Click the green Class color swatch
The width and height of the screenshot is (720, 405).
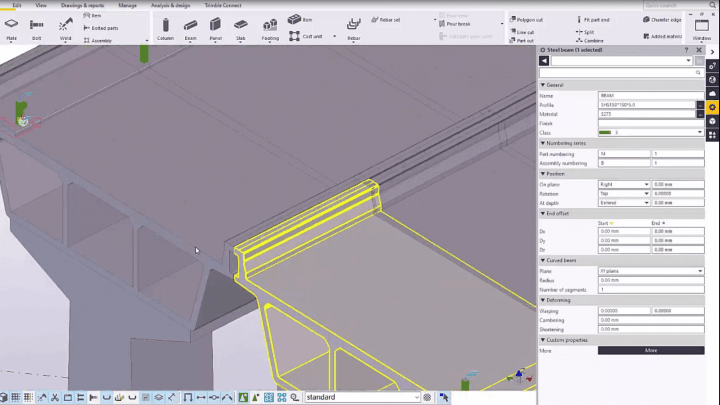click(605, 132)
